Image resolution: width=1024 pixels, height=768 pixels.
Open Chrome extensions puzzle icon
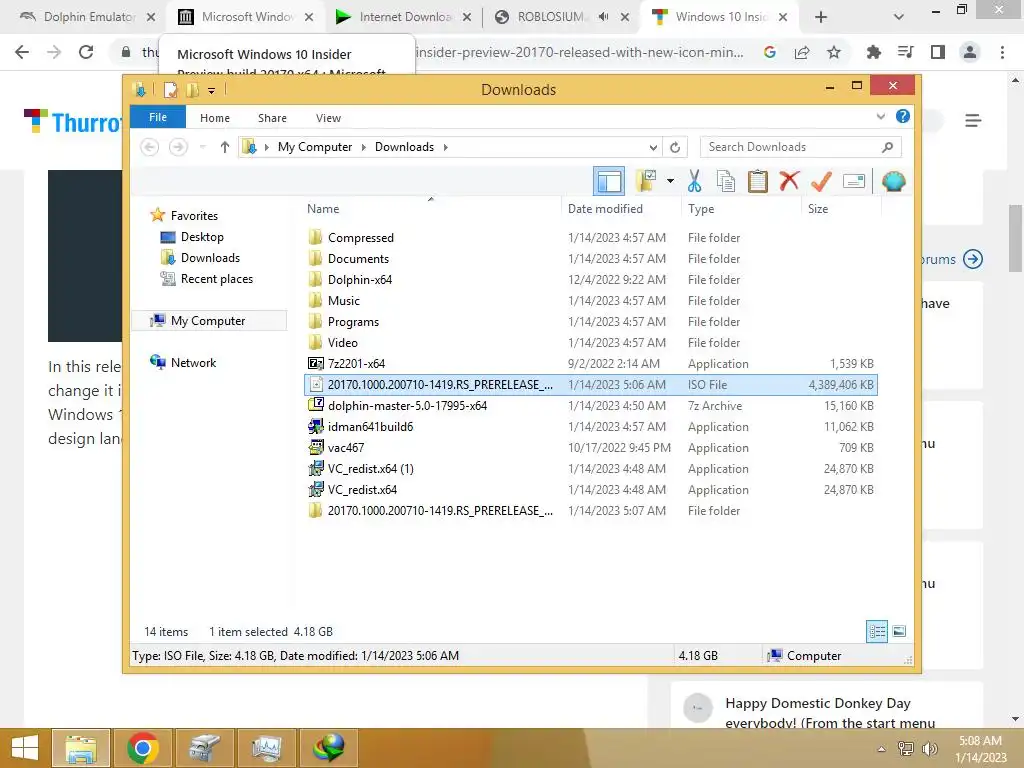click(873, 52)
